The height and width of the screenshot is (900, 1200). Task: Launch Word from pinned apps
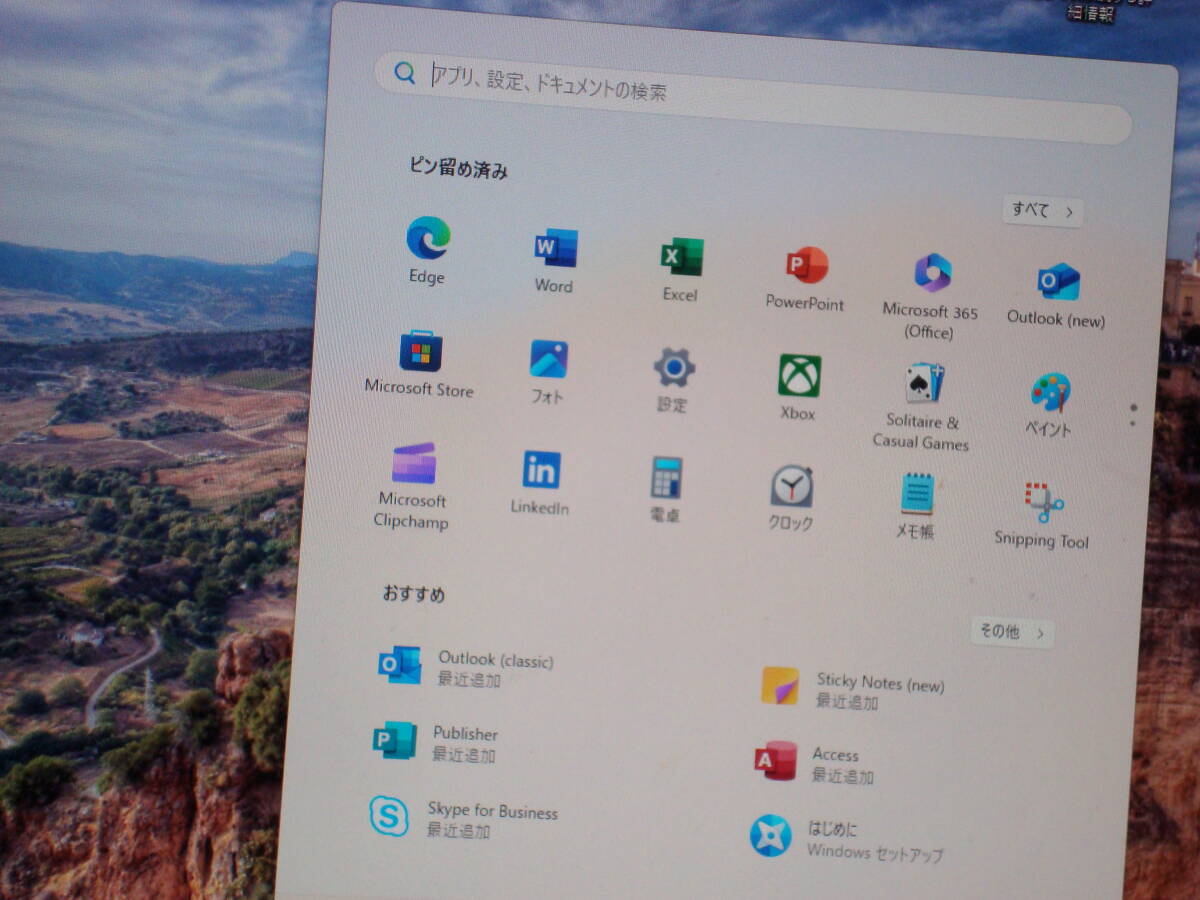[556, 247]
